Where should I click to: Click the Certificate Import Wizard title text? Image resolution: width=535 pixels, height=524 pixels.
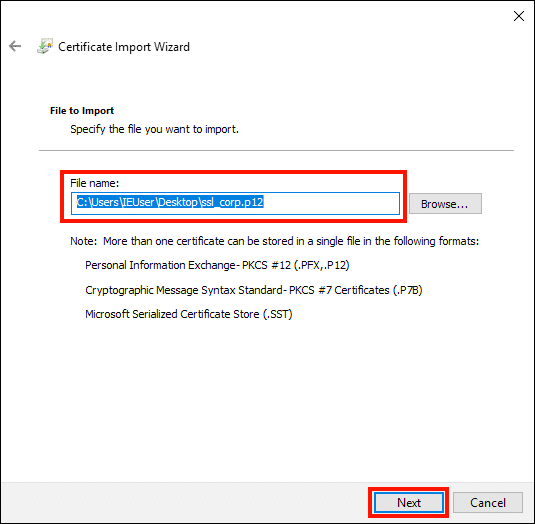pyautogui.click(x=124, y=47)
